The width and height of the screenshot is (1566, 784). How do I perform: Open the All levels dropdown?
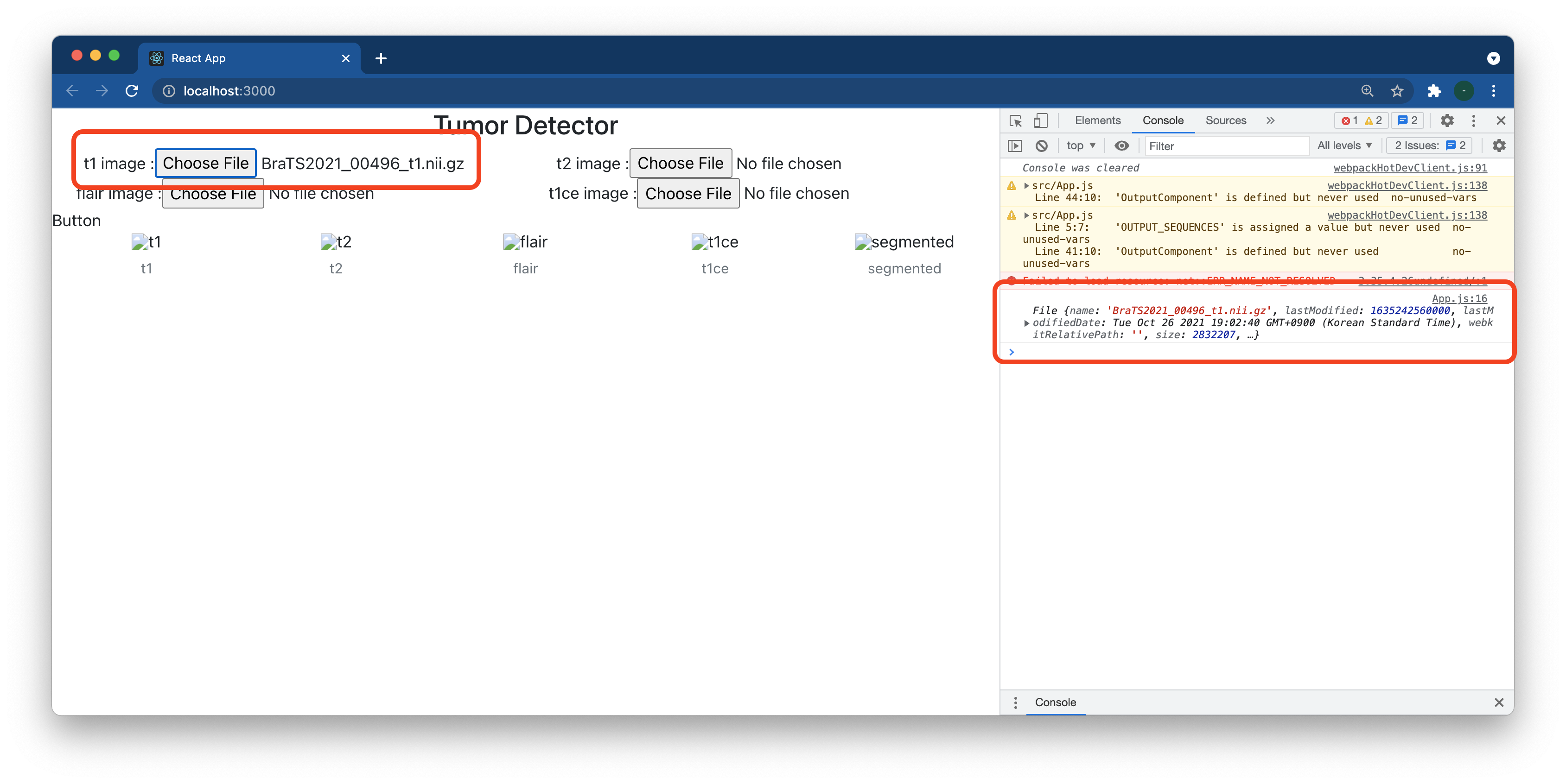[1344, 146]
